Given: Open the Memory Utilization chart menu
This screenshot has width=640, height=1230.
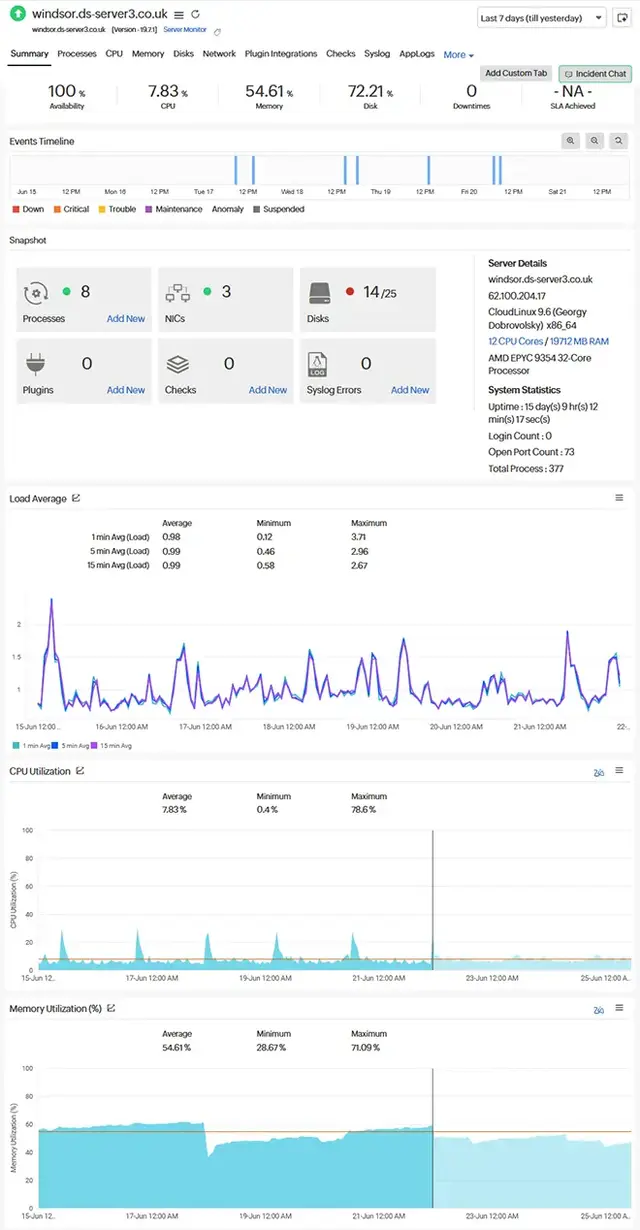Looking at the screenshot, I should click(618, 1010).
